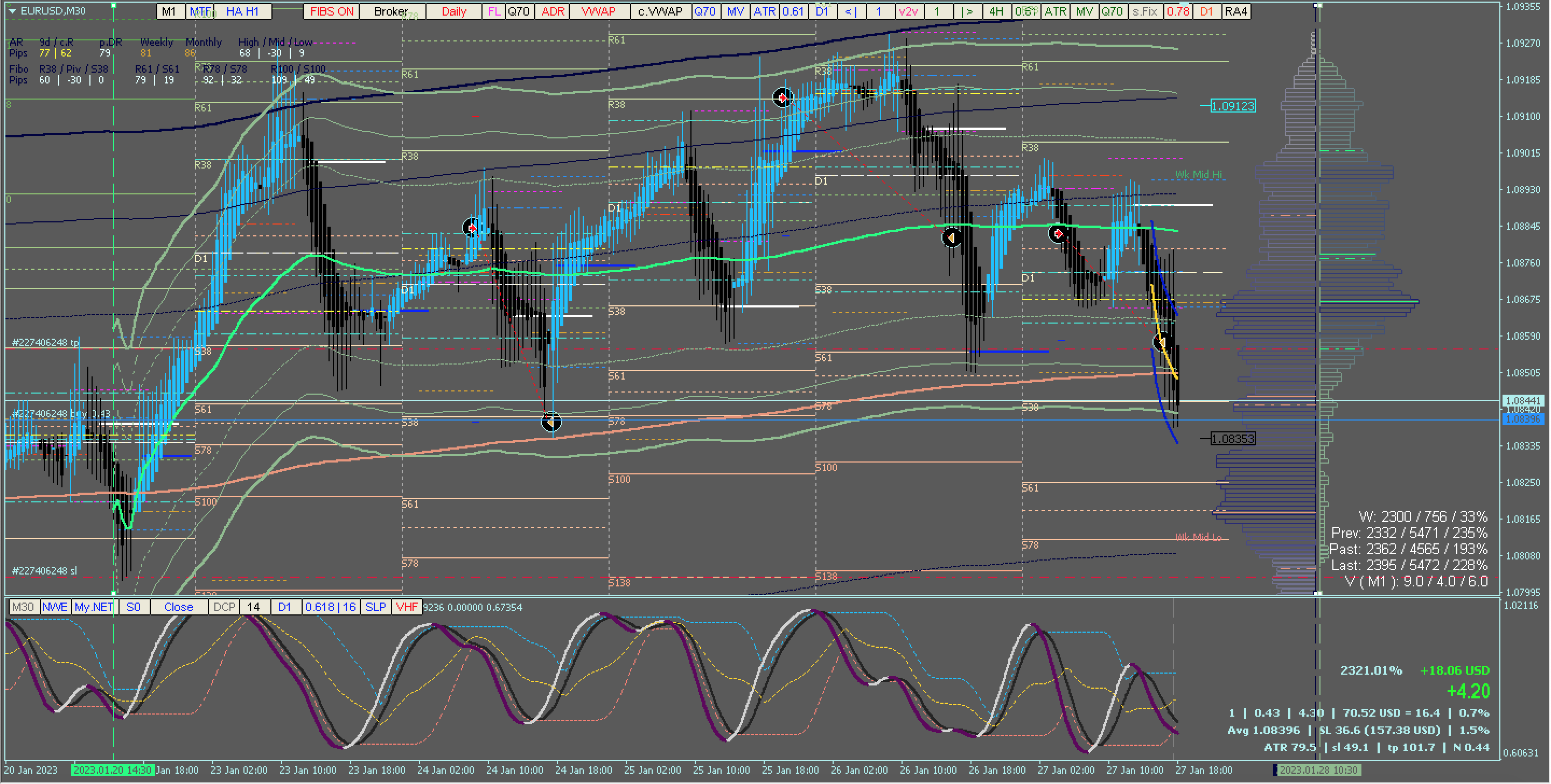Click the orange buy arrow marker near 24 Jan low
This screenshot has width=1551, height=784.
coord(550,423)
